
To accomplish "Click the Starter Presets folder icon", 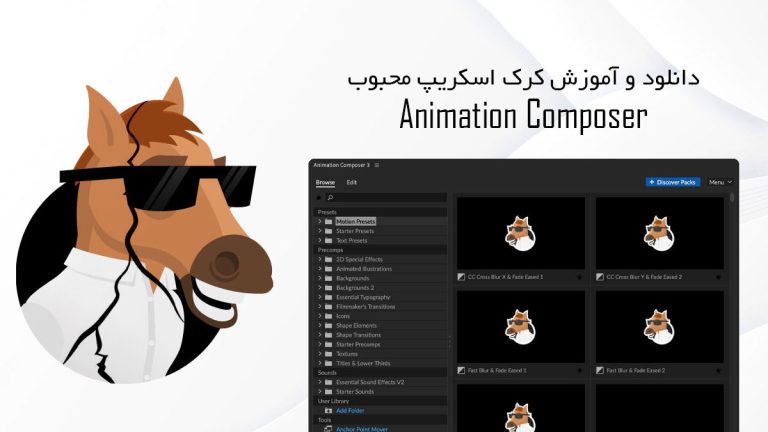I will click(329, 231).
